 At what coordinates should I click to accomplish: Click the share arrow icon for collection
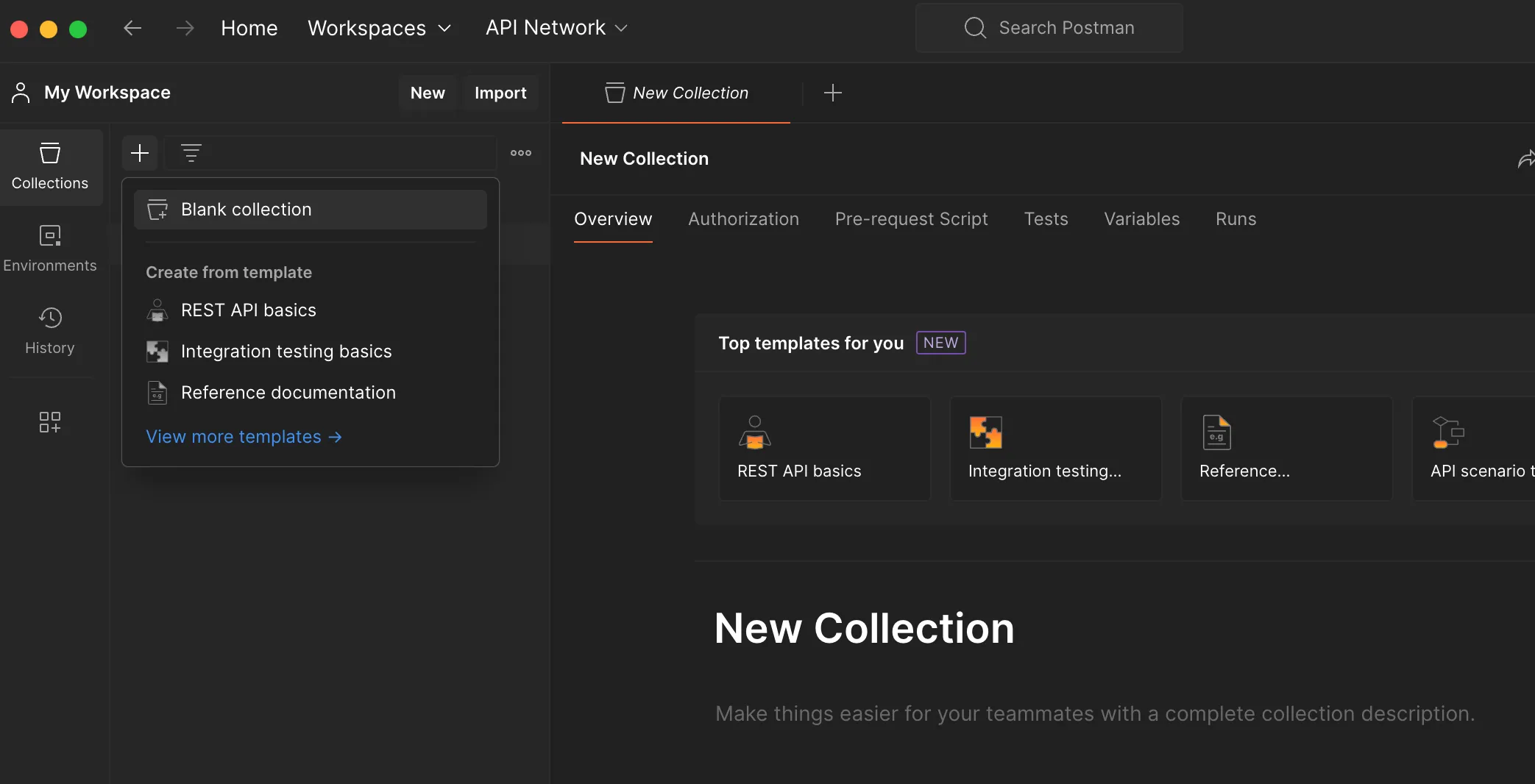coord(1526,159)
